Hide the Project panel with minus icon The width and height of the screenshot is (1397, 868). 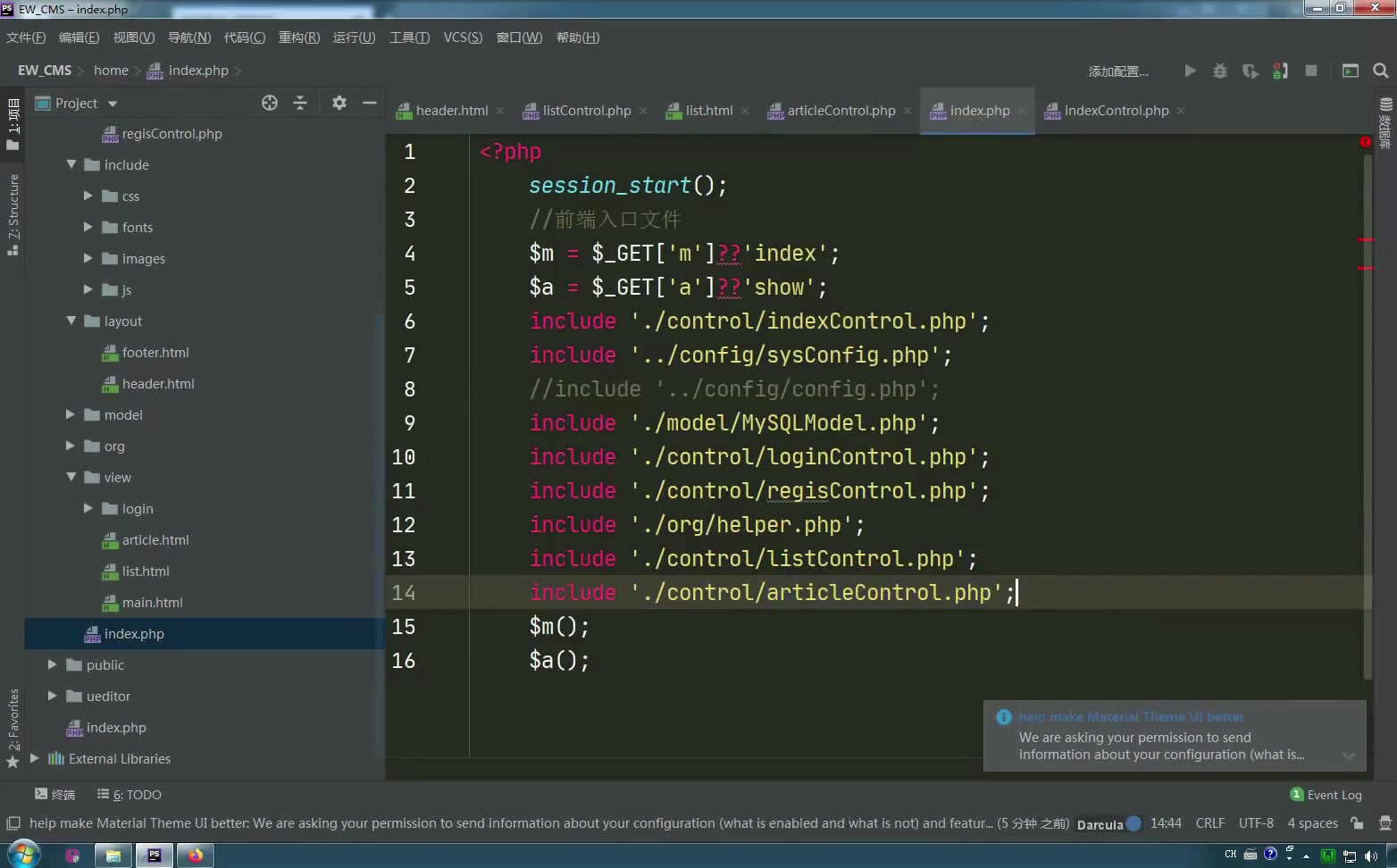pyautogui.click(x=370, y=103)
